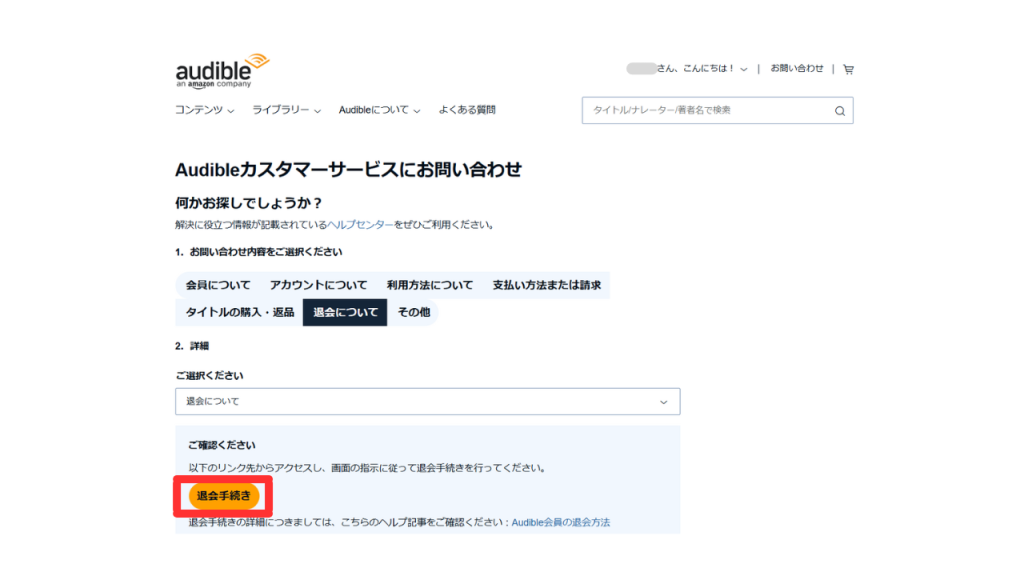Expand the ライブラリー menu
1024x576 pixels.
tap(287, 110)
